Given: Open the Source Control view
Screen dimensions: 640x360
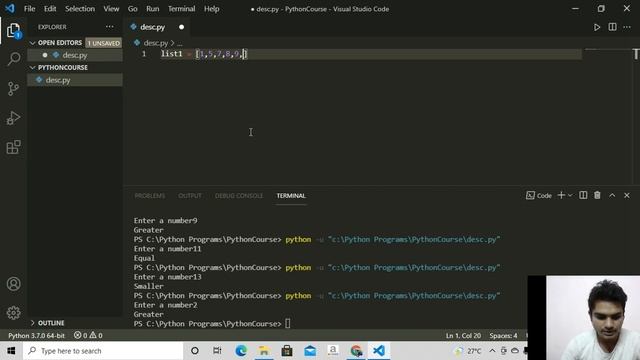Looking at the screenshot, I should tap(13, 89).
